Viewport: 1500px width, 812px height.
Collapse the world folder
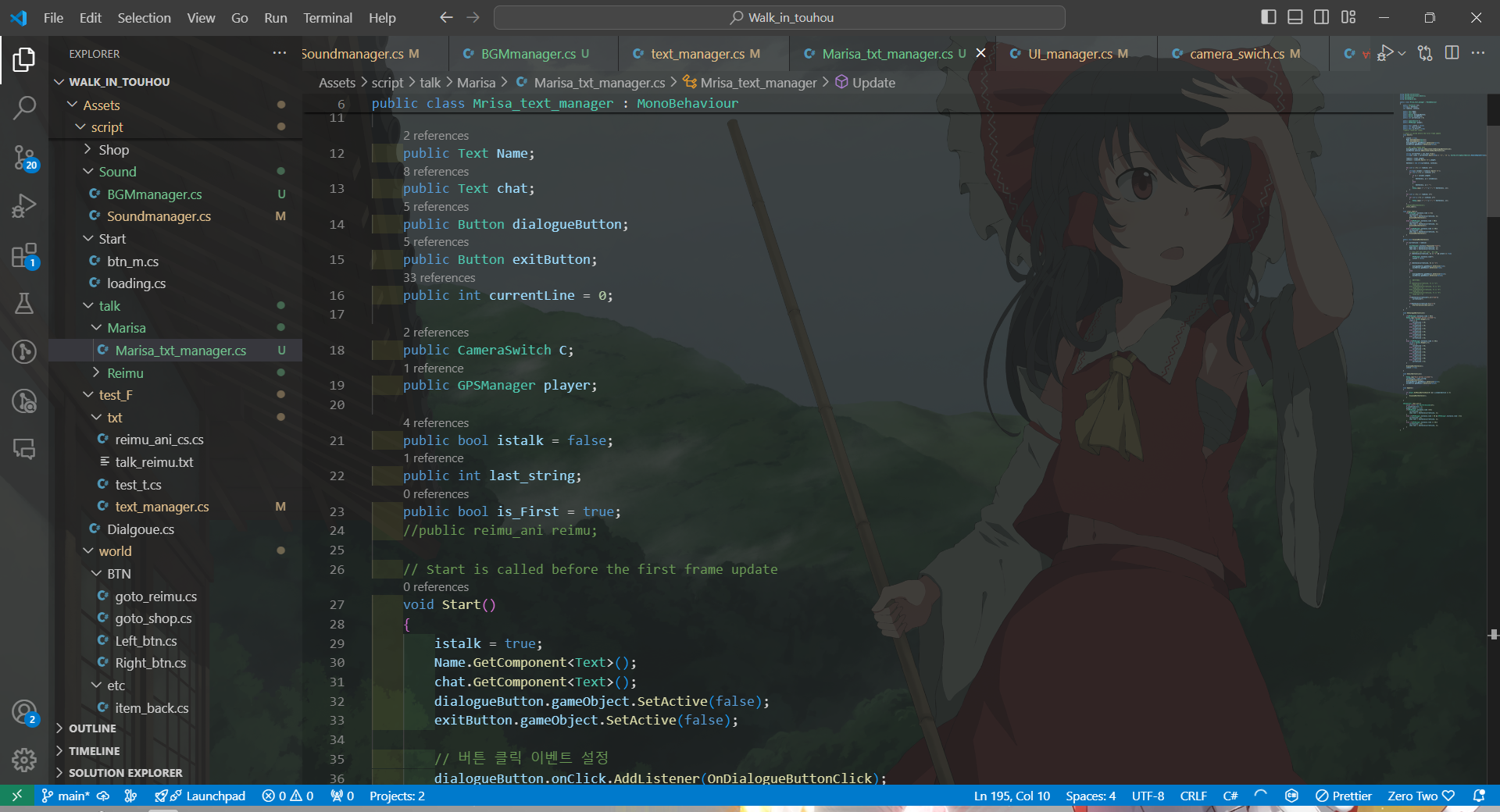tap(175, 550)
